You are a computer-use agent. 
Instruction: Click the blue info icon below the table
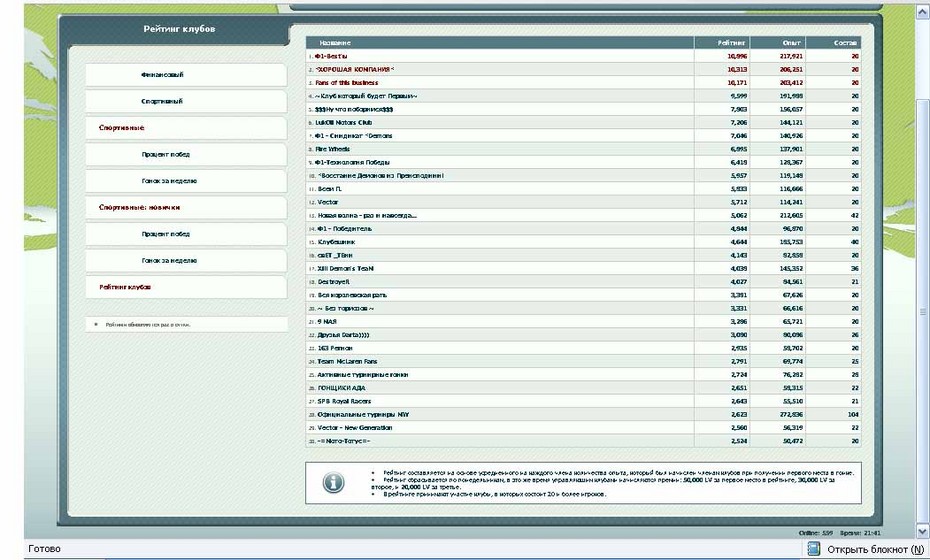pyautogui.click(x=333, y=482)
